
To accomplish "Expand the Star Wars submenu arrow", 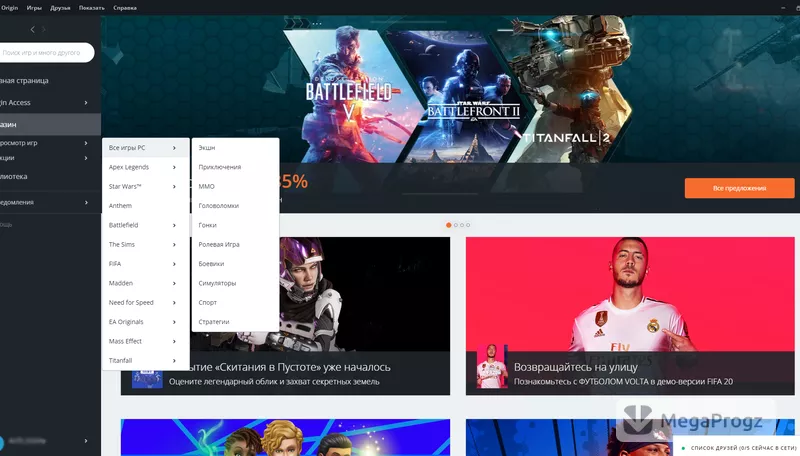I will click(x=174, y=187).
